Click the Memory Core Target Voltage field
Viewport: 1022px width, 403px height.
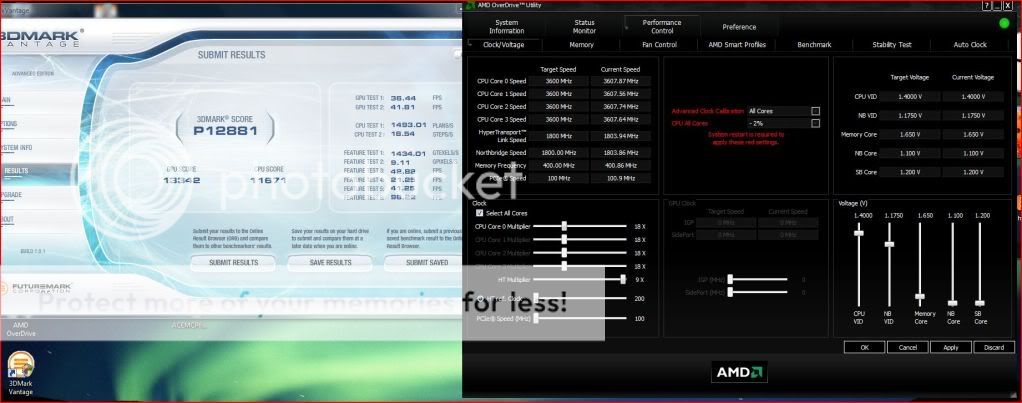[911, 134]
